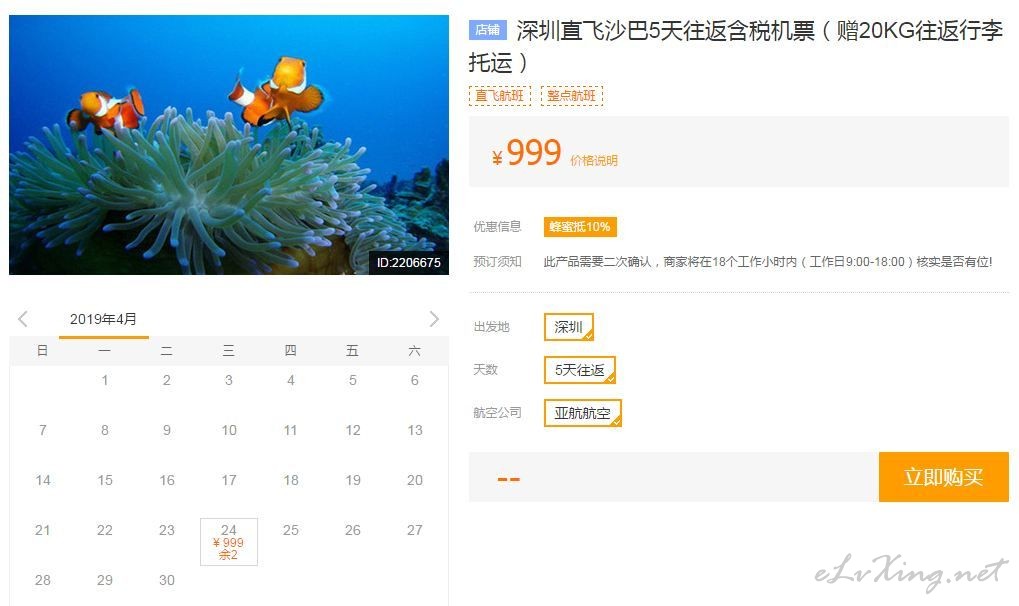Select April 17 in the calendar
This screenshot has height=606, width=1019.
click(x=229, y=481)
